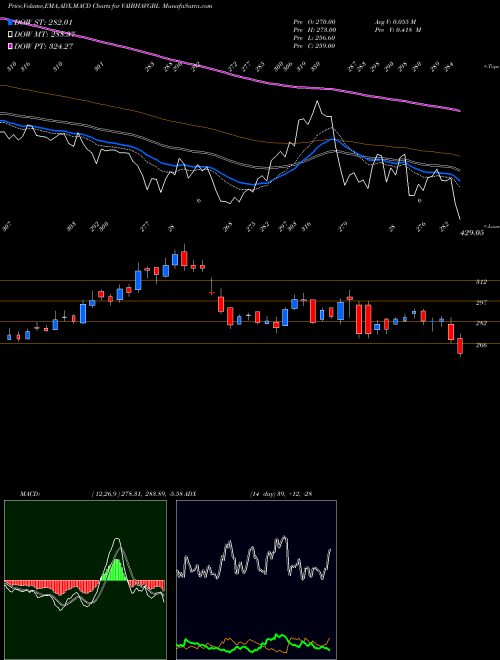Screen dimensions: 500x660
Task: Click the 282 price level label
Action: (x=481, y=323)
